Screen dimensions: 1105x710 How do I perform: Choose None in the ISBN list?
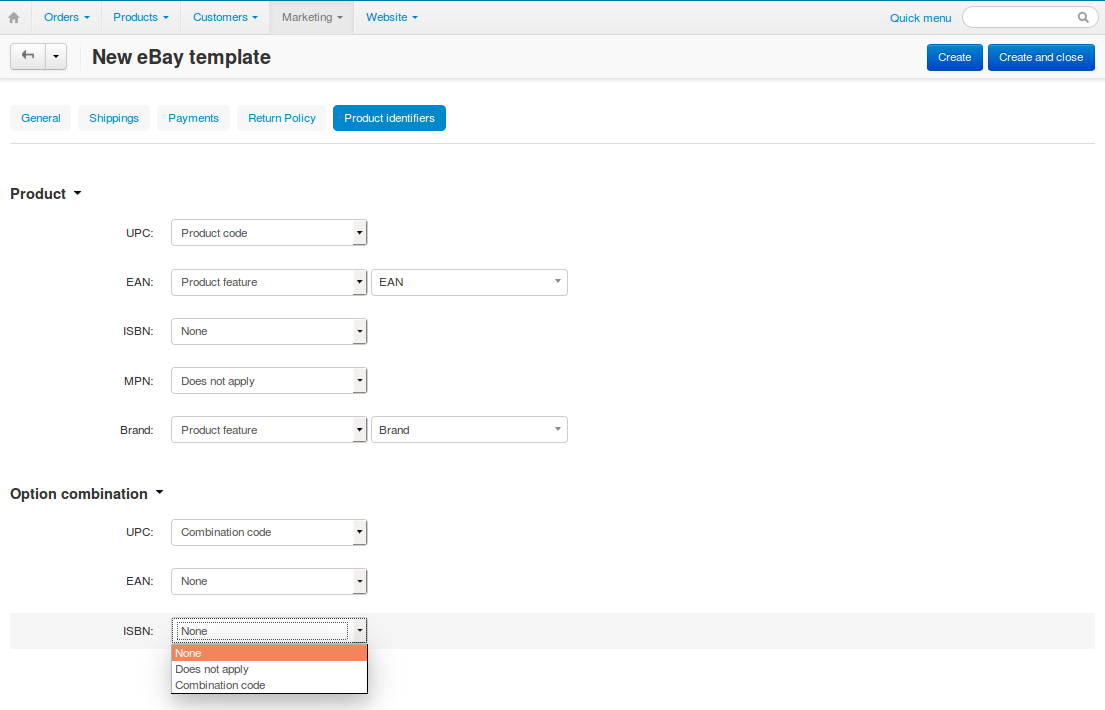tap(269, 653)
